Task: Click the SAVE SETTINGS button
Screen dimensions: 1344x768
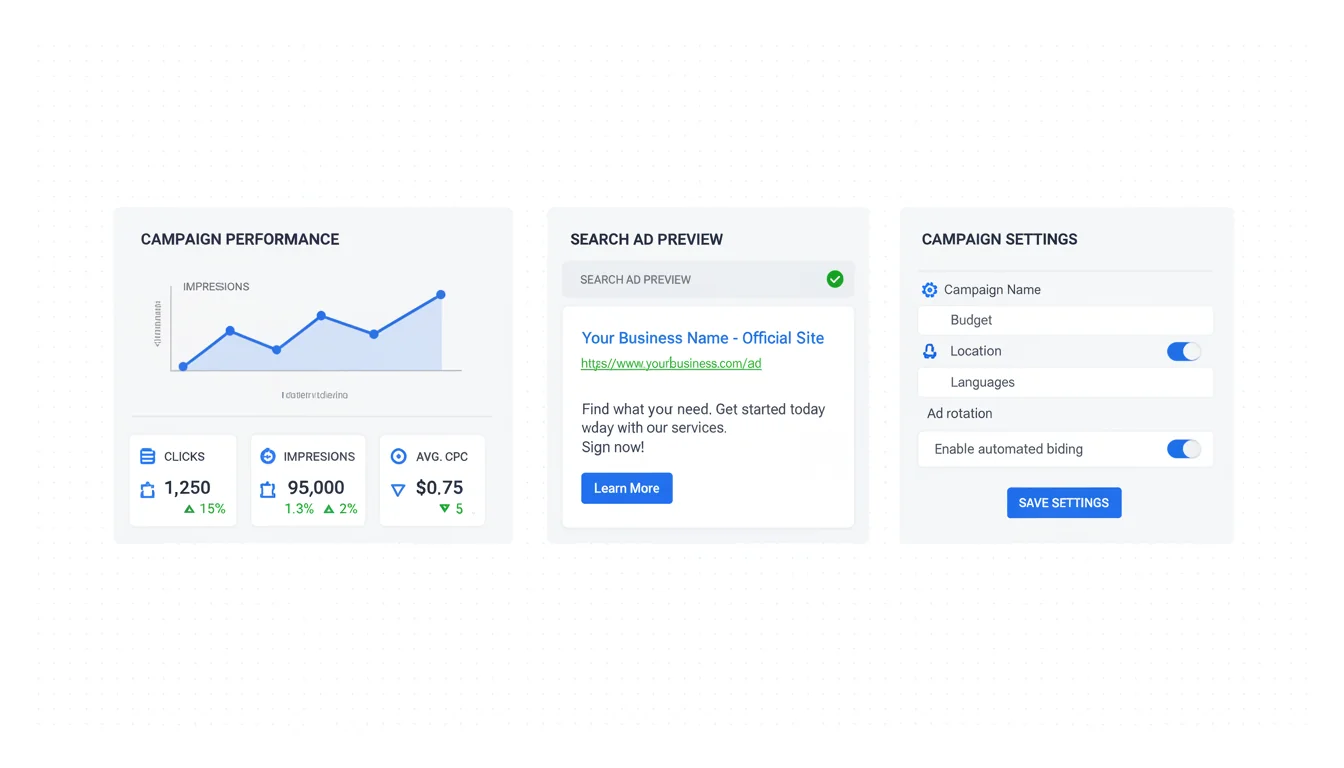Action: 1063,503
